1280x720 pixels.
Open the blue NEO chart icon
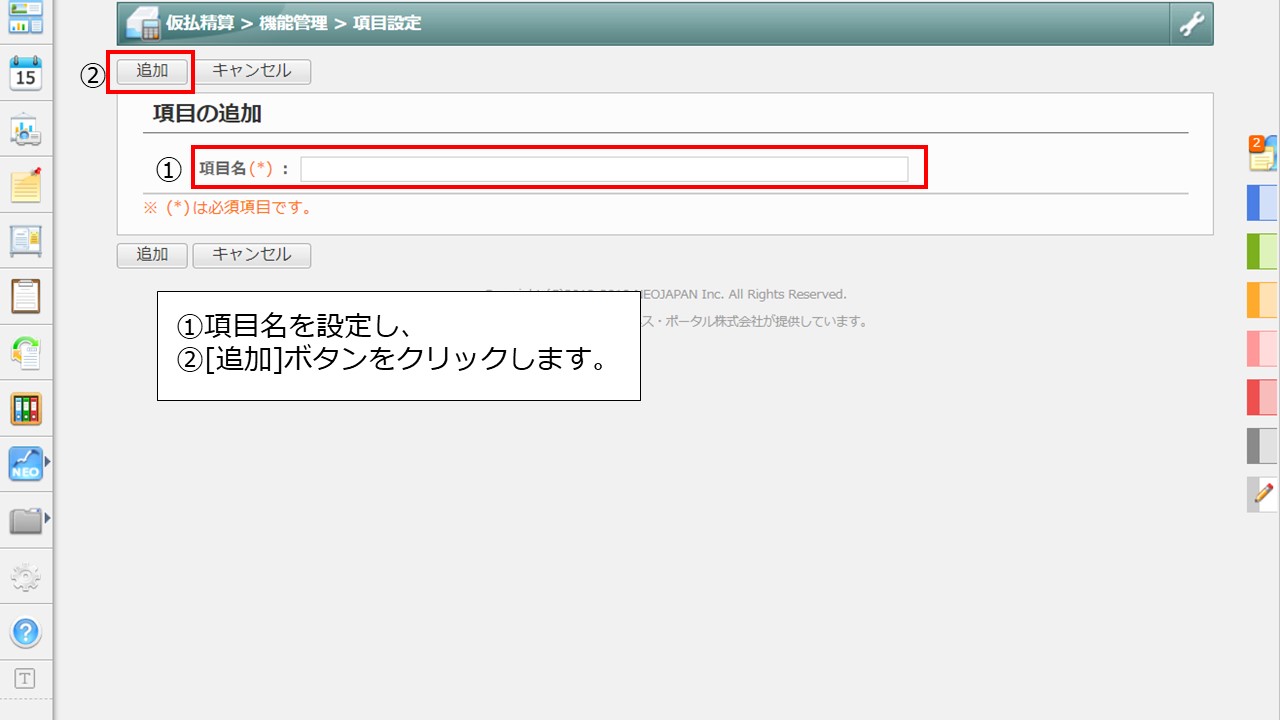click(25, 464)
